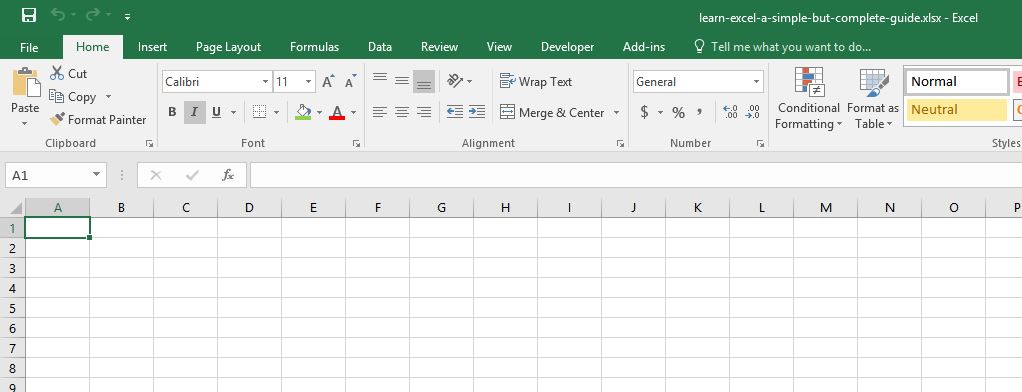The image size is (1022, 392).
Task: Open the Font group dialog launcher
Action: tap(357, 143)
